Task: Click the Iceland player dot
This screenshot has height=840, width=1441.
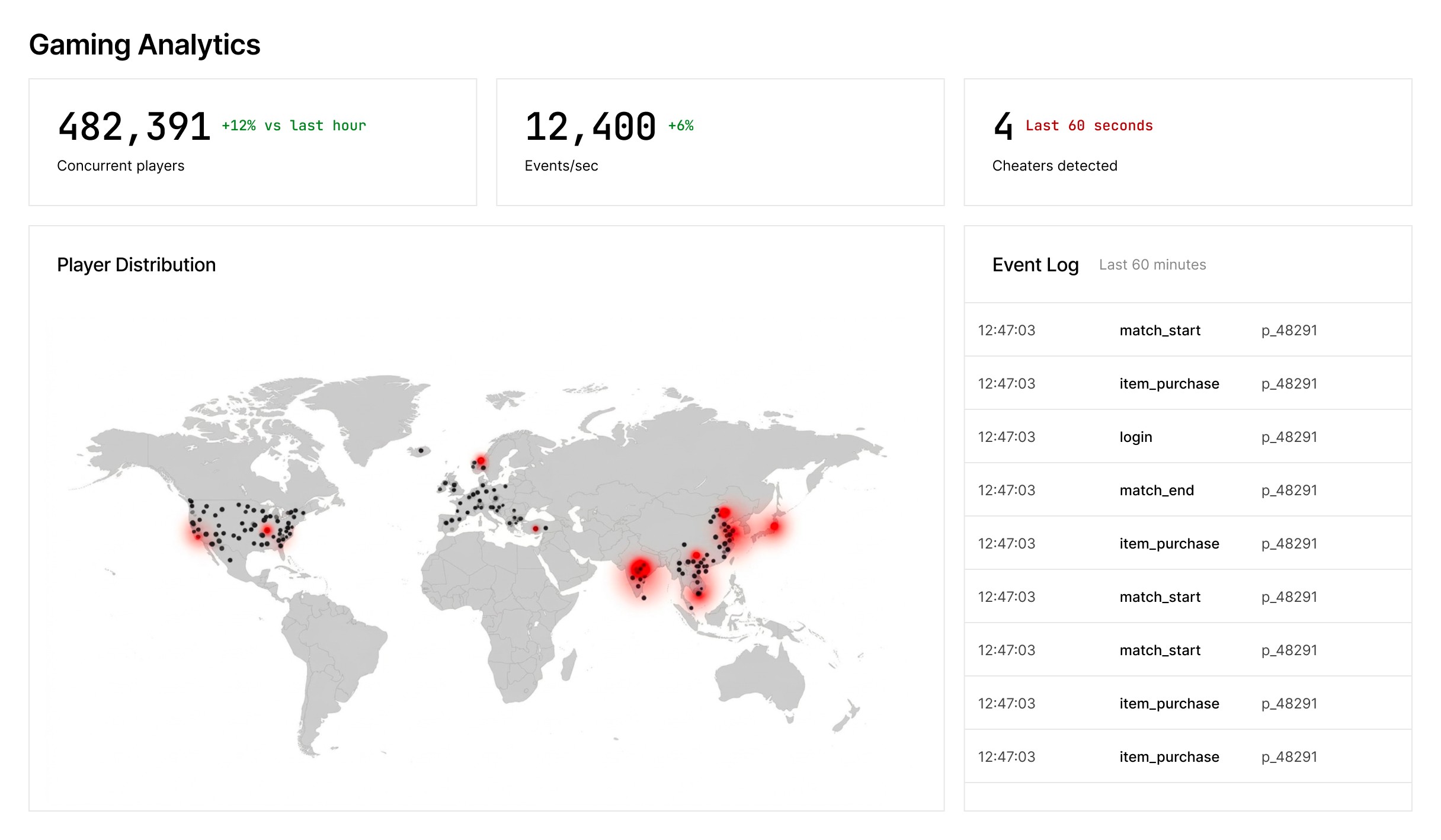Action: tap(421, 451)
